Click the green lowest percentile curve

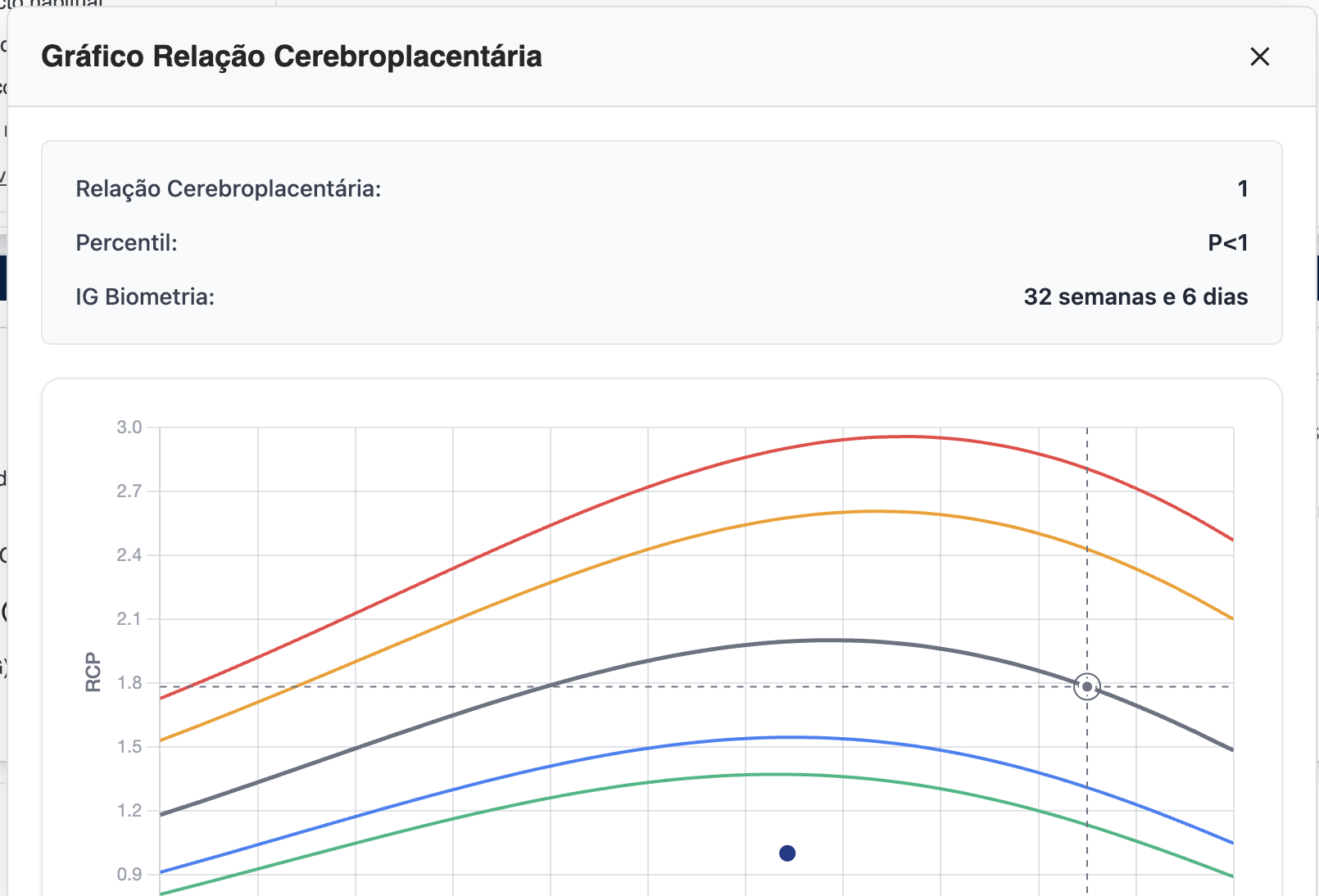647,783
